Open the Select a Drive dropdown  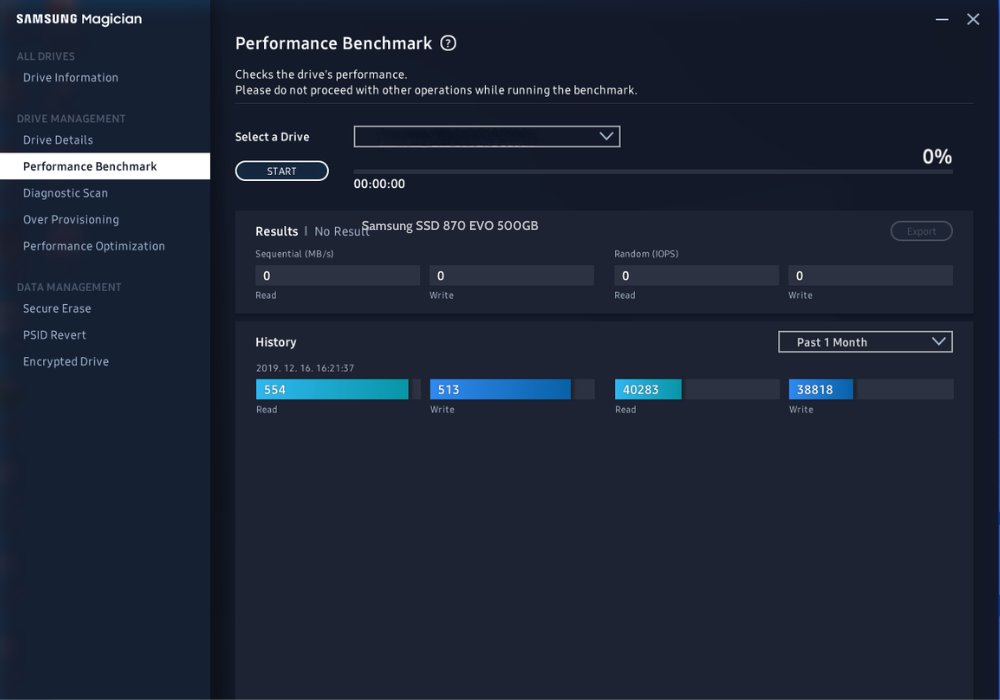pos(487,136)
